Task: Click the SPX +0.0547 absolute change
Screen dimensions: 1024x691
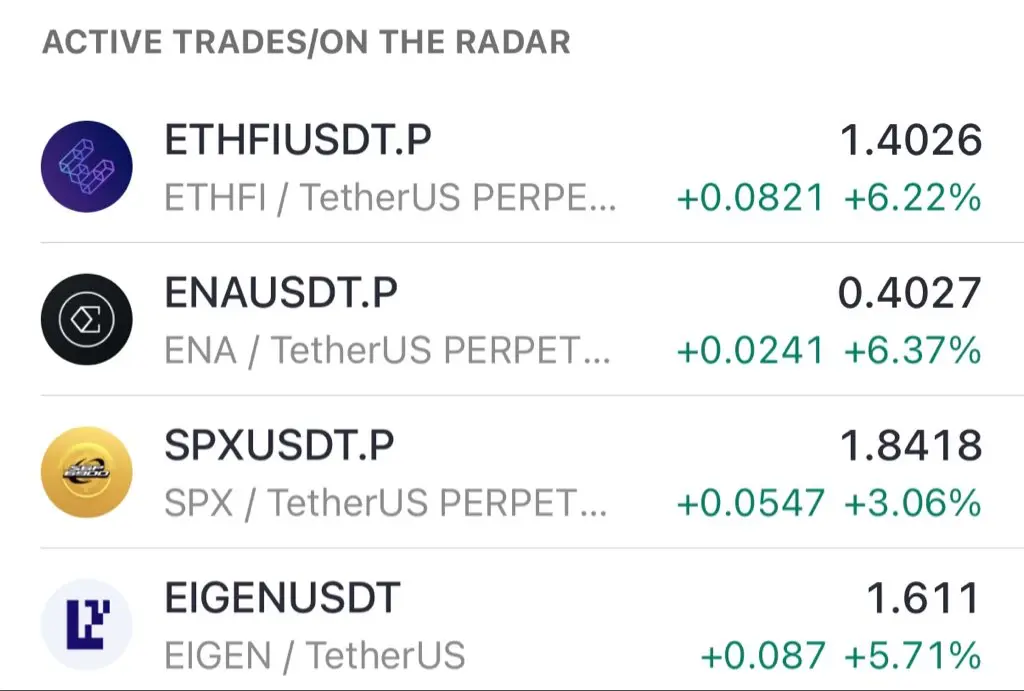Action: pyautogui.click(x=750, y=503)
